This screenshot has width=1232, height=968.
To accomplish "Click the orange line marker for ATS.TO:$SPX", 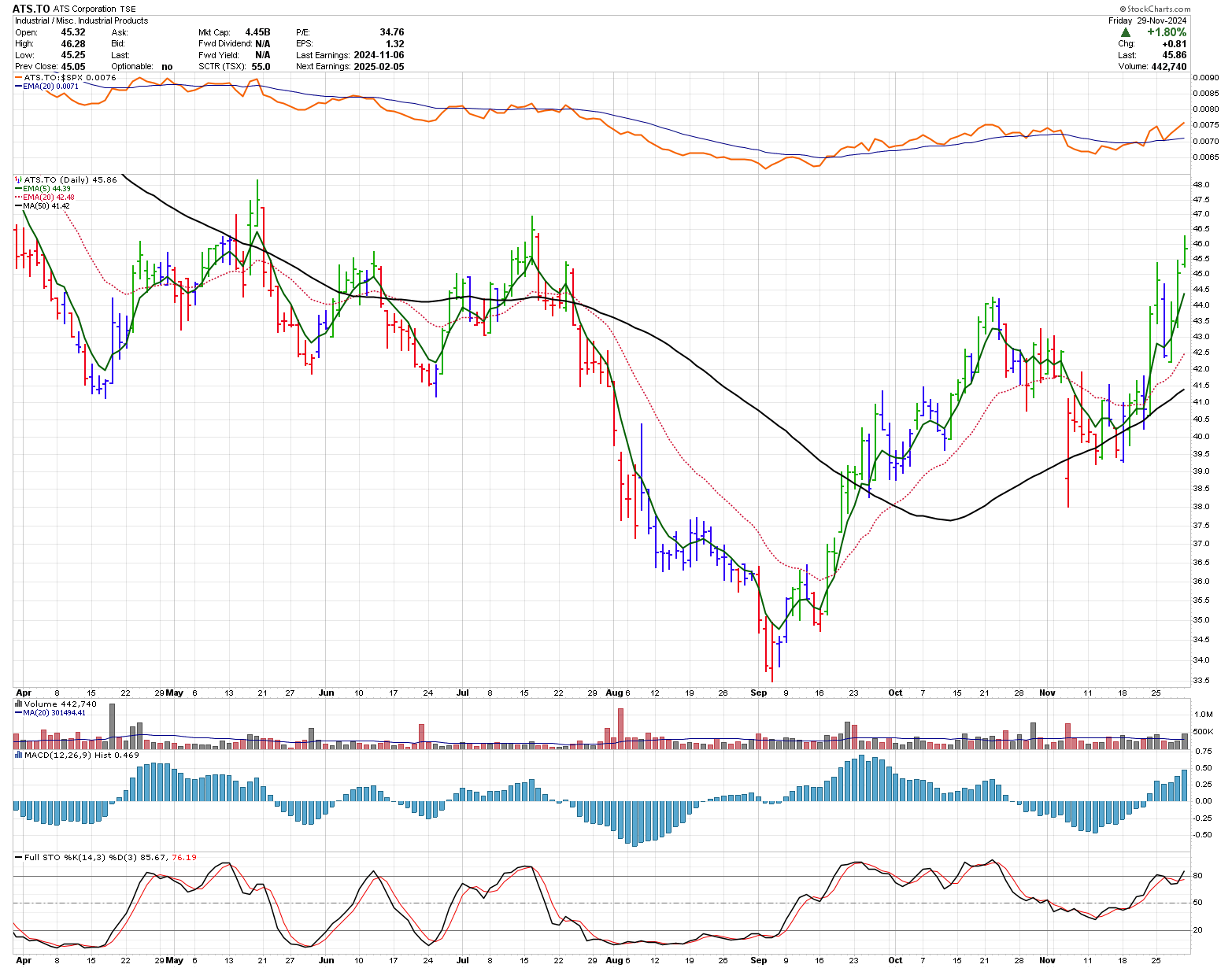I will point(19,78).
